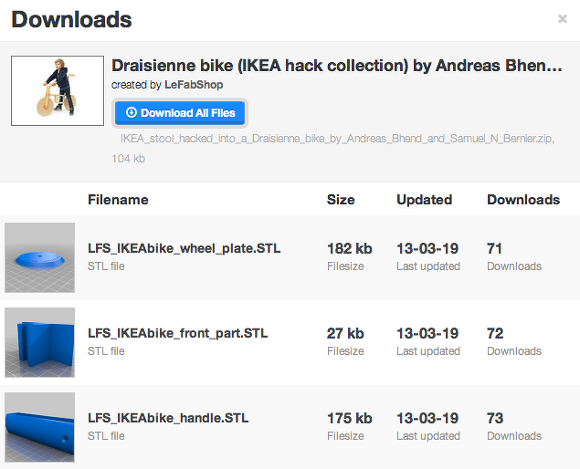
Task: Click the Downloads column header
Action: coord(523,200)
